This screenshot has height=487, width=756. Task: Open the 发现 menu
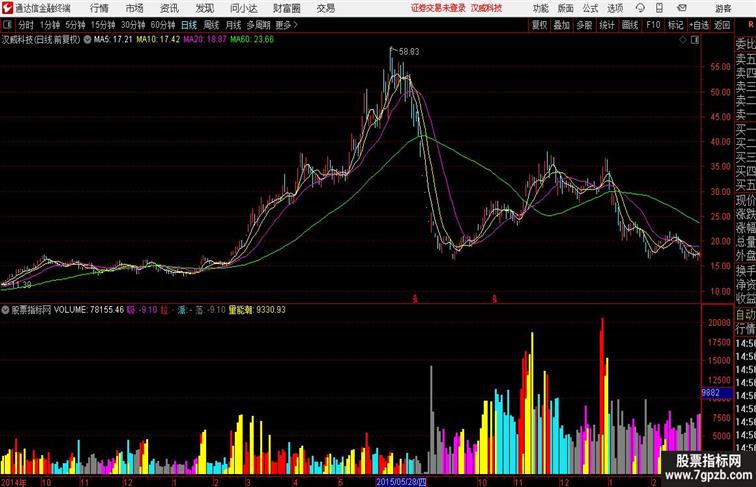pos(204,8)
